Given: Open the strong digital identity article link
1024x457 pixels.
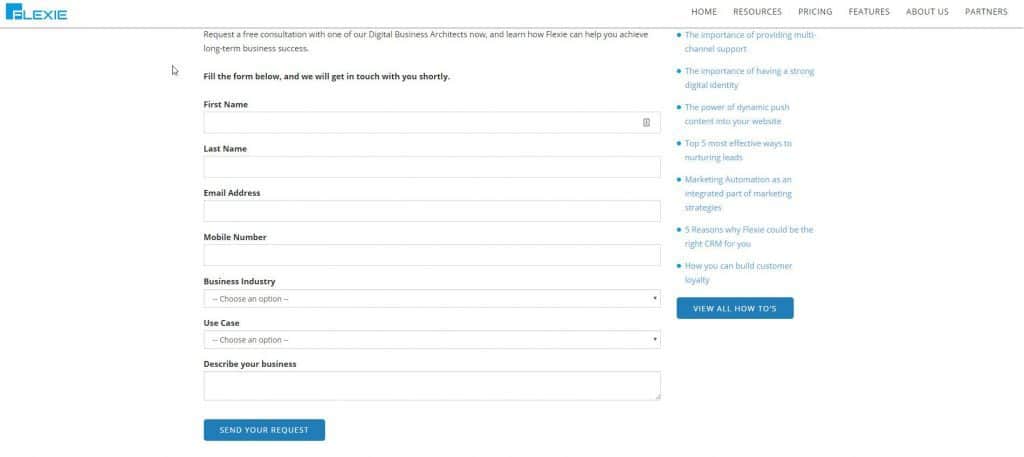Looking at the screenshot, I should point(749,78).
